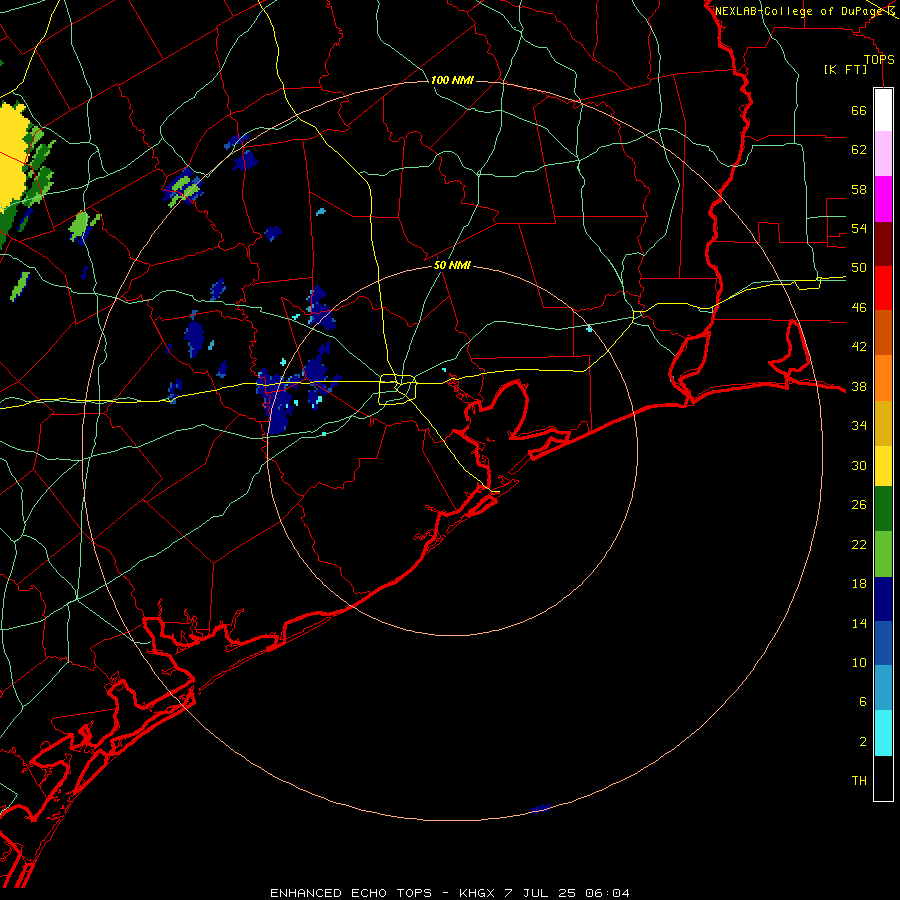This screenshot has height=900, width=900.
Task: Click the '30' legend scale label
Action: click(x=859, y=465)
